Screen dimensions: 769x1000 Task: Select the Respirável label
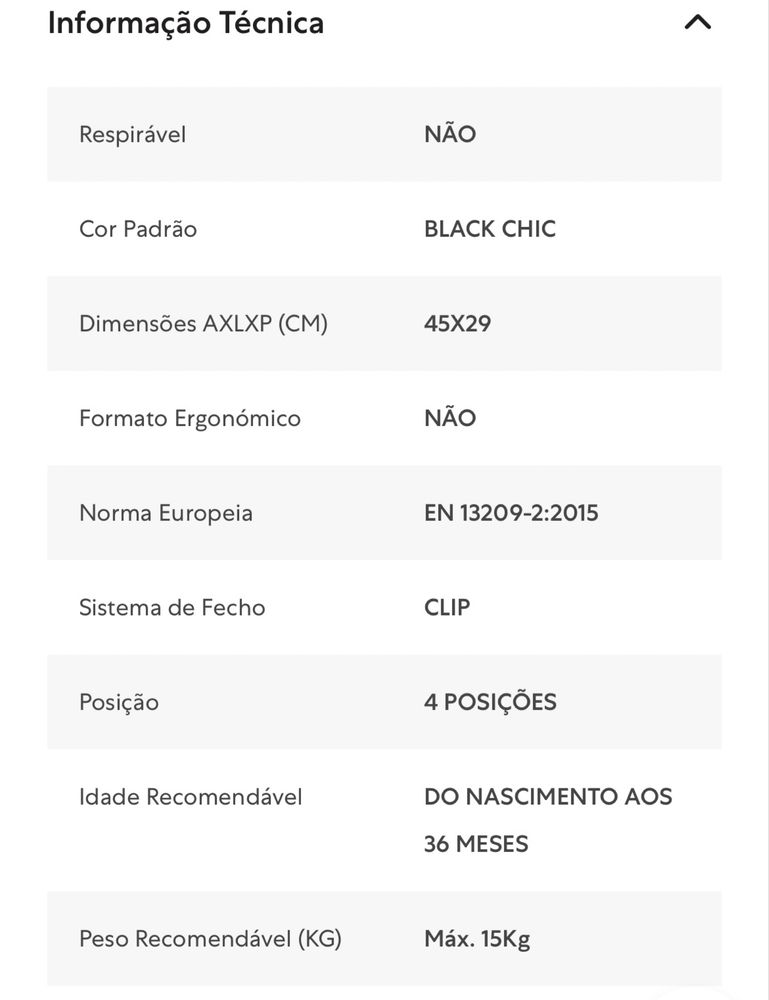133,135
